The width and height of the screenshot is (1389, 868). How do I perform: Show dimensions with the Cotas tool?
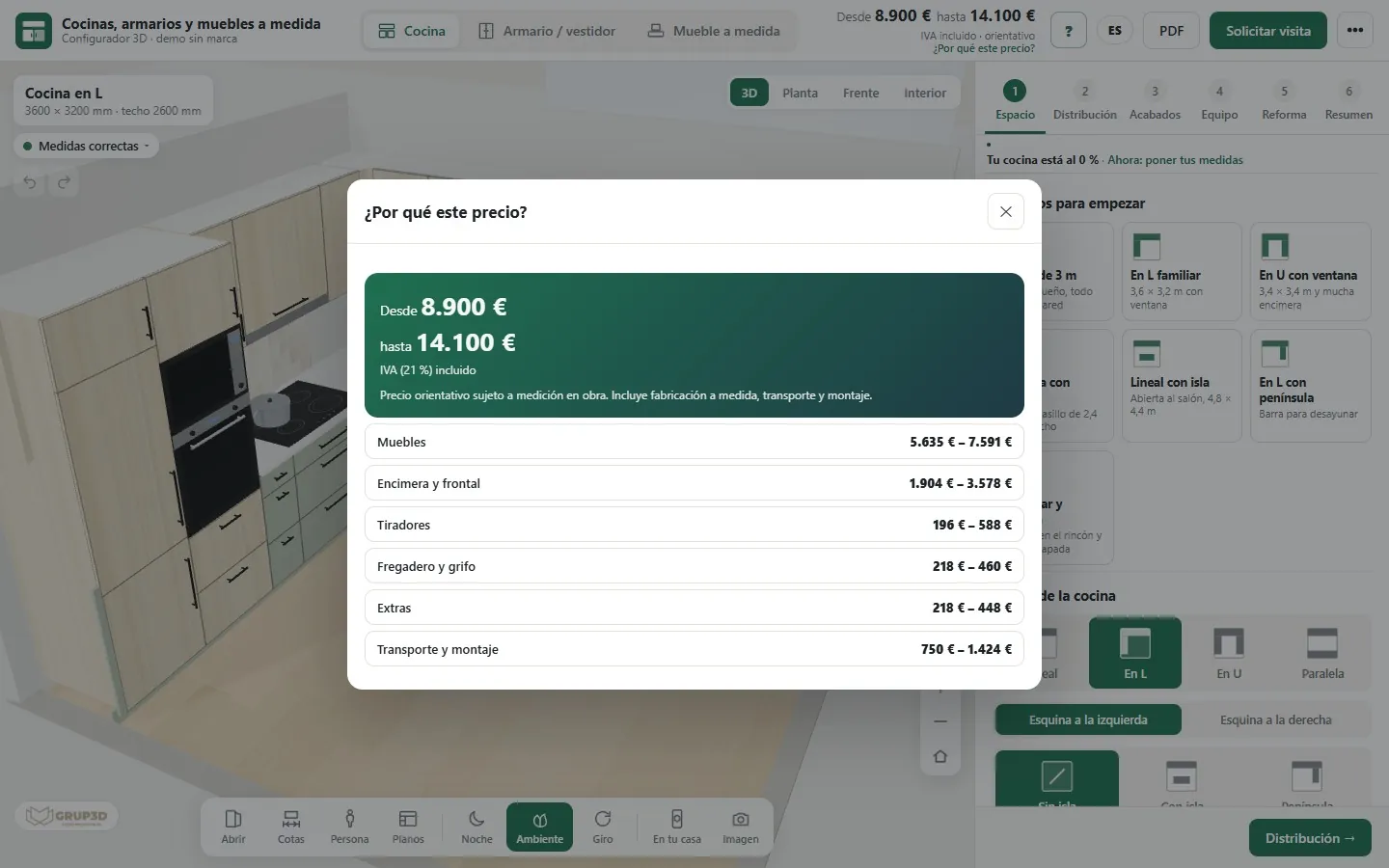pyautogui.click(x=291, y=827)
